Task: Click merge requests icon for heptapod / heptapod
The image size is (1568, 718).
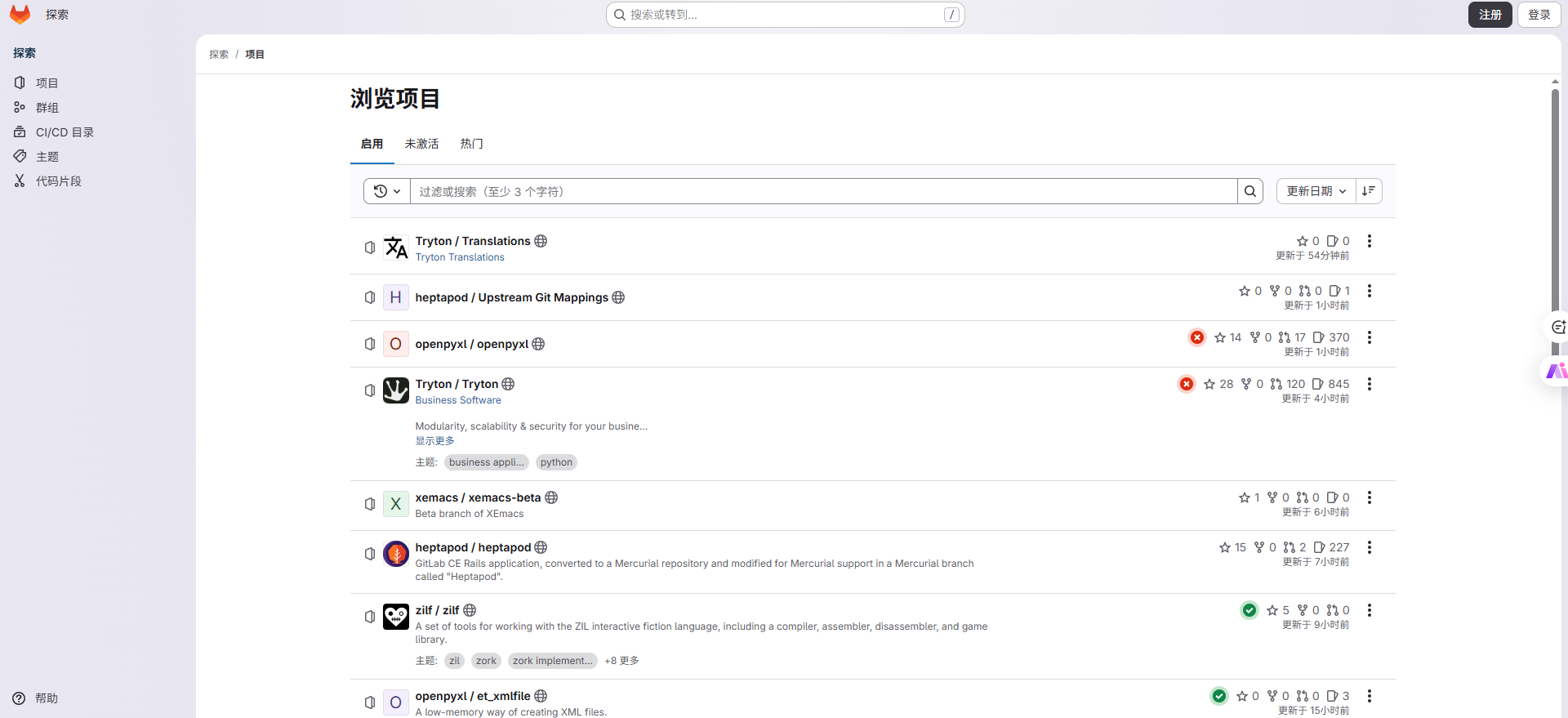Action: click(x=1289, y=547)
